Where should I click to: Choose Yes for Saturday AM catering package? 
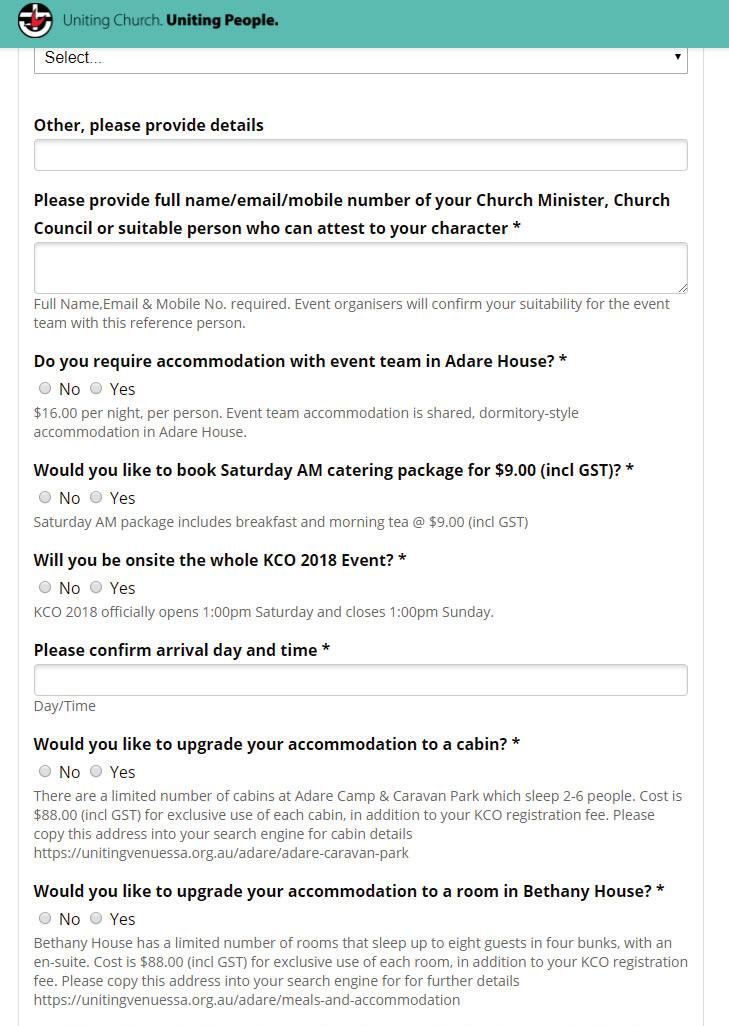coord(96,497)
